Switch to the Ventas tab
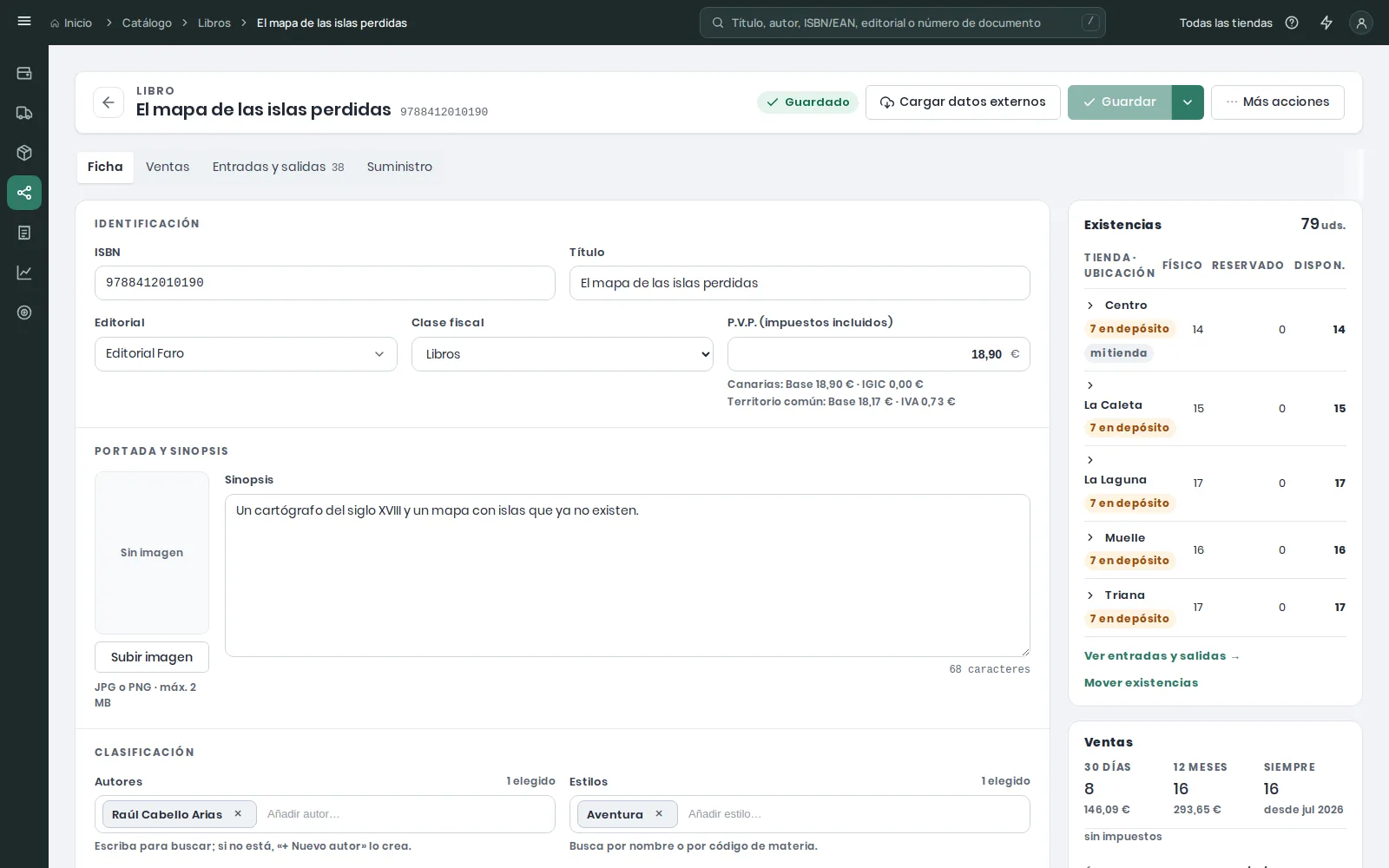The image size is (1389, 868). point(168,167)
